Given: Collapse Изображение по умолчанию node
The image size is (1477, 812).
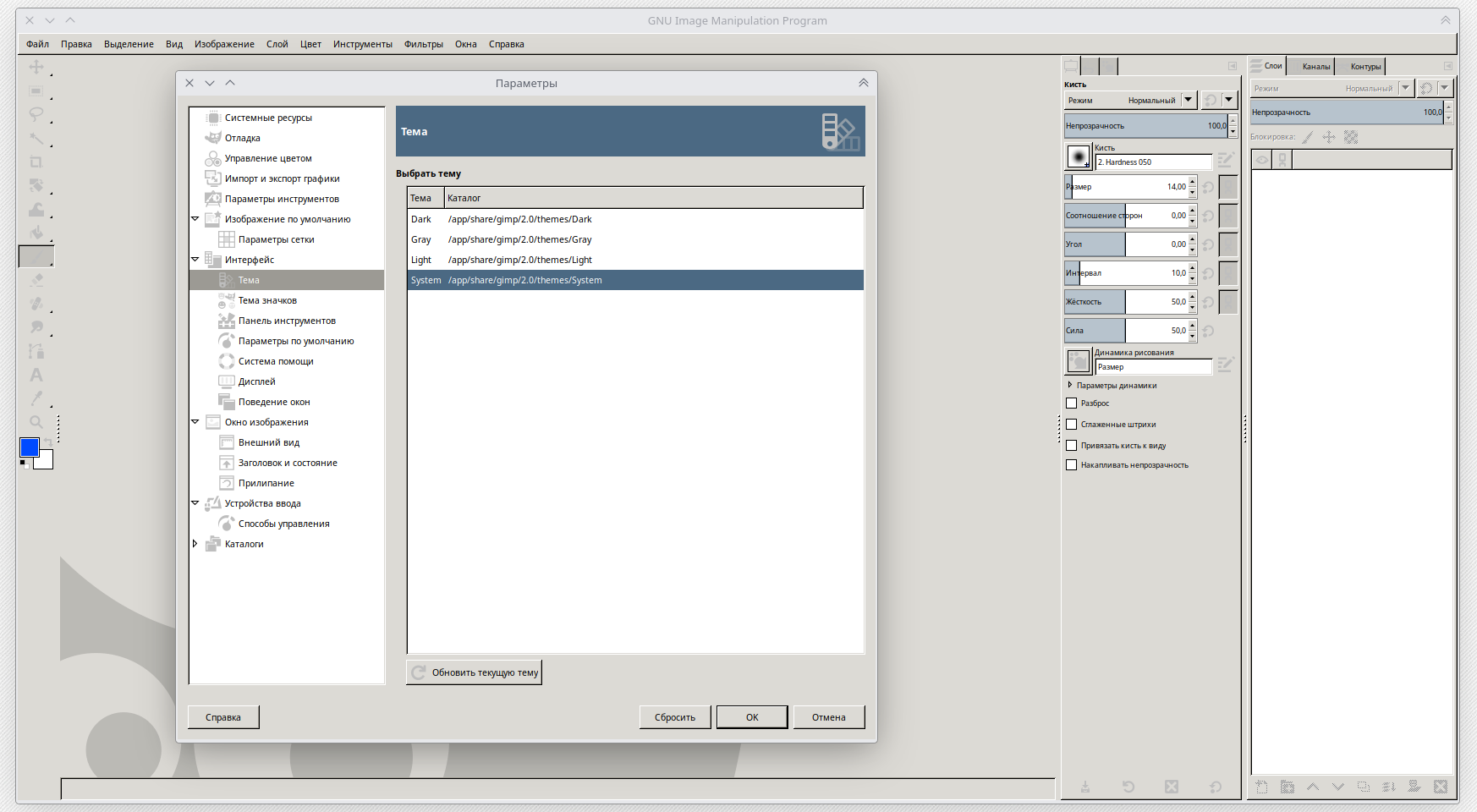Looking at the screenshot, I should (x=195, y=219).
